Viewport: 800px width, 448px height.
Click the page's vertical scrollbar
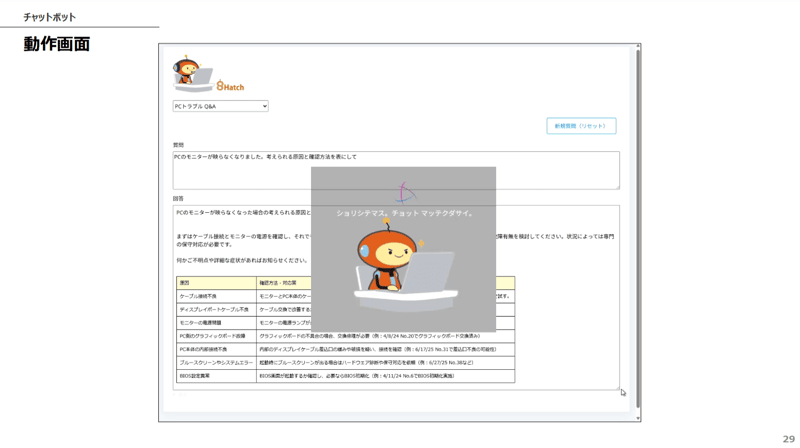coord(638,230)
